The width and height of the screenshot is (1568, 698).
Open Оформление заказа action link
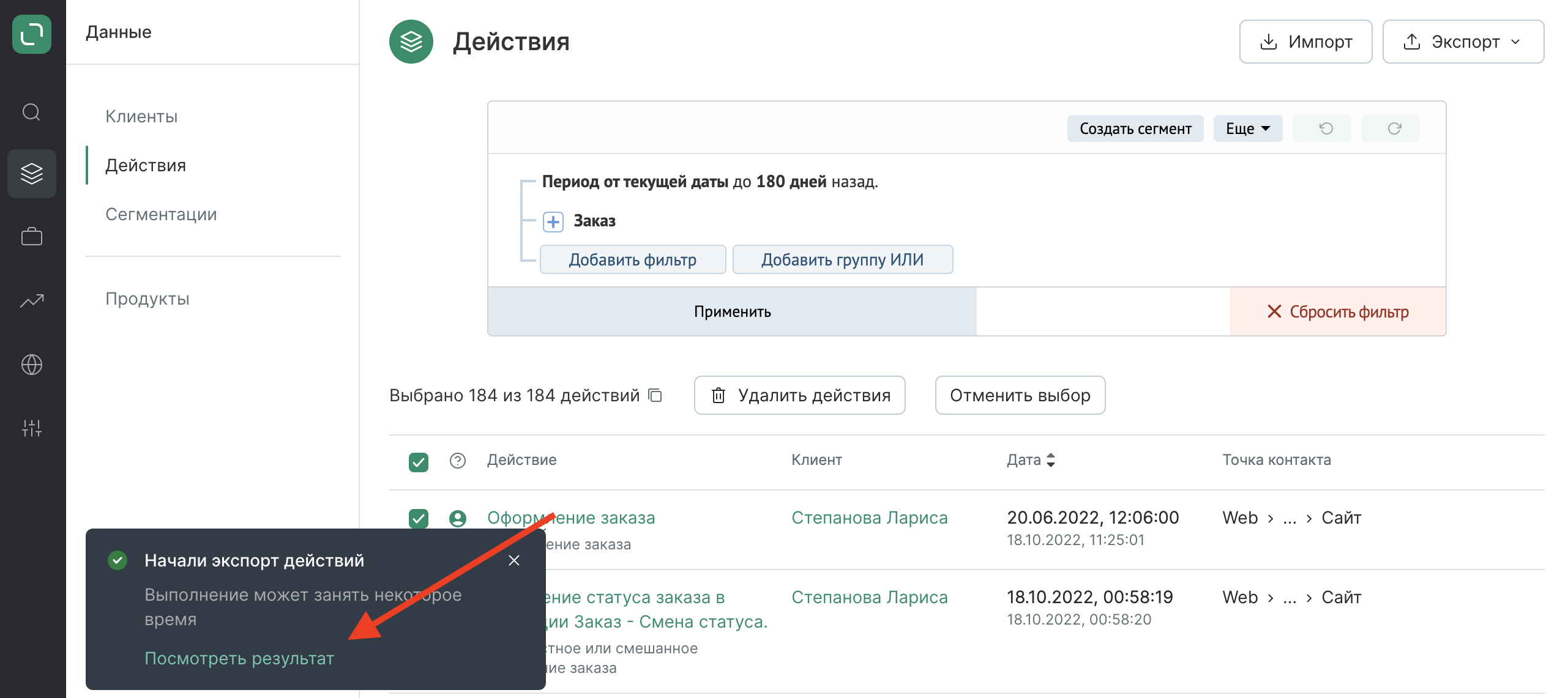coord(571,518)
